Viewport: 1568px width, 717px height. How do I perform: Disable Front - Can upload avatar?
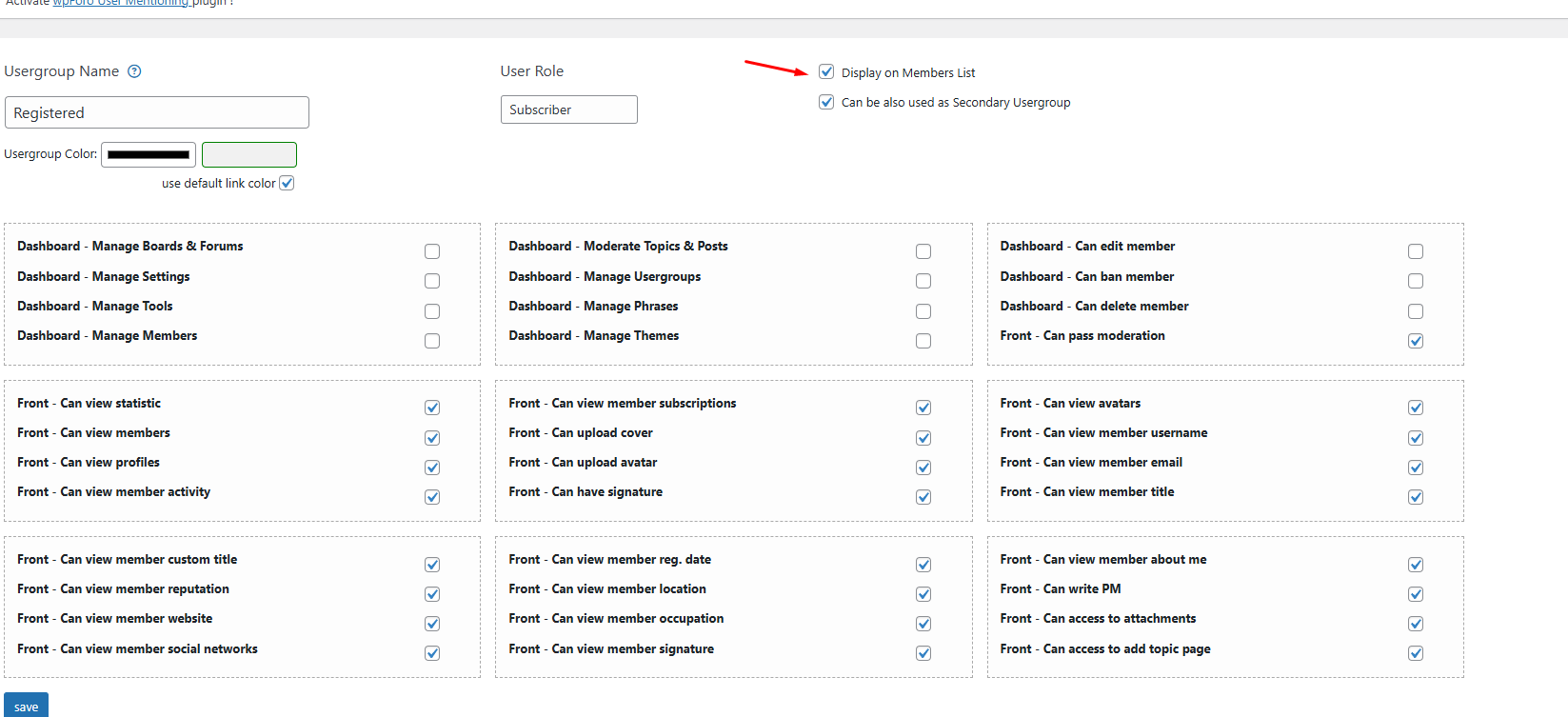923,468
